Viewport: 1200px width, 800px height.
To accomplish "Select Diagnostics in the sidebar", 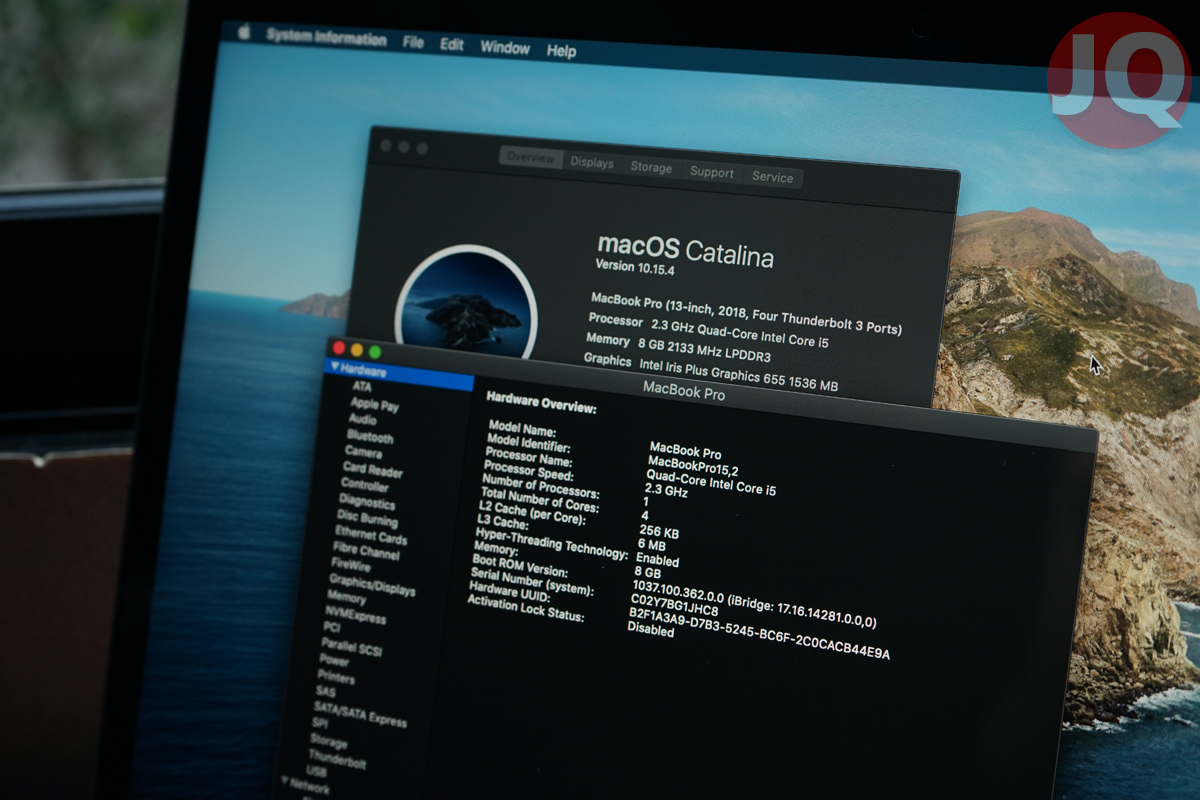I will click(x=367, y=503).
